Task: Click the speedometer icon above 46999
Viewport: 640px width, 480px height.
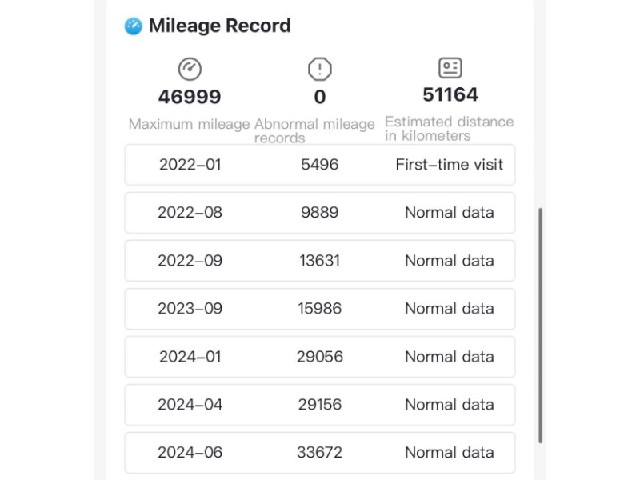Action: 189,69
